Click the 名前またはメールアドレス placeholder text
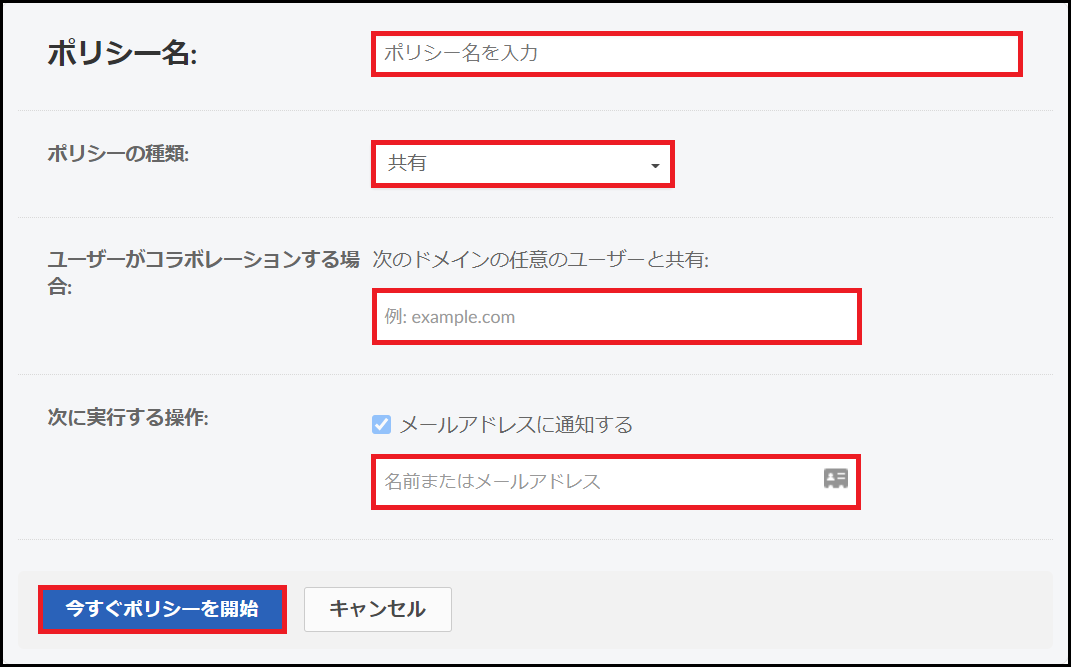 [492, 481]
